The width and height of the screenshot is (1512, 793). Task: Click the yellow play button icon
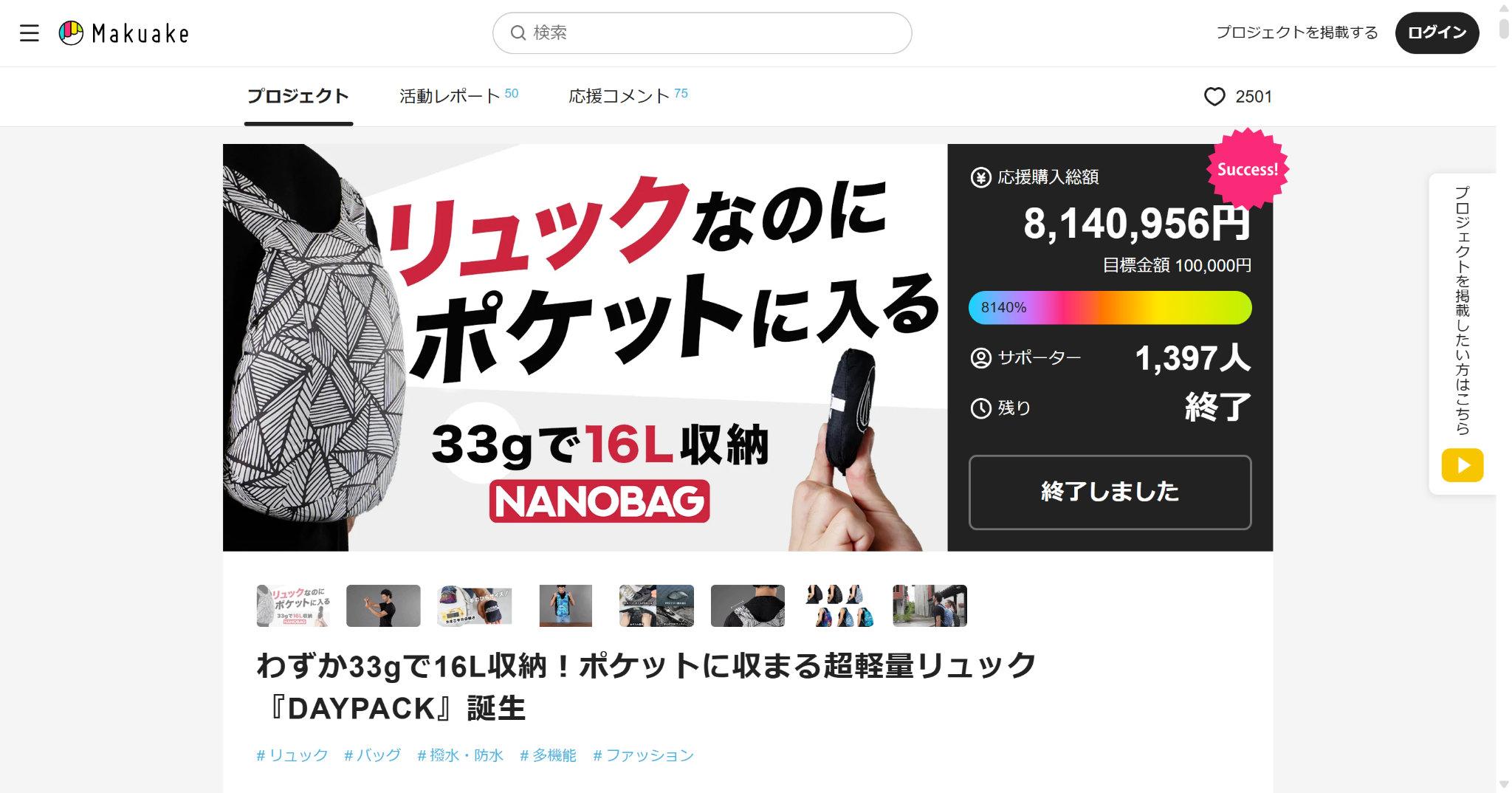coord(1463,465)
